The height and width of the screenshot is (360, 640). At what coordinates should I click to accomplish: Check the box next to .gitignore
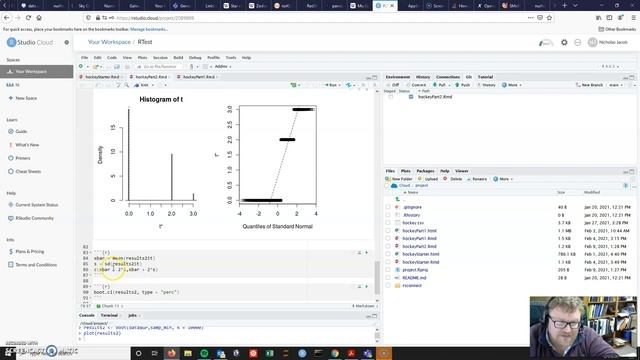click(388, 207)
